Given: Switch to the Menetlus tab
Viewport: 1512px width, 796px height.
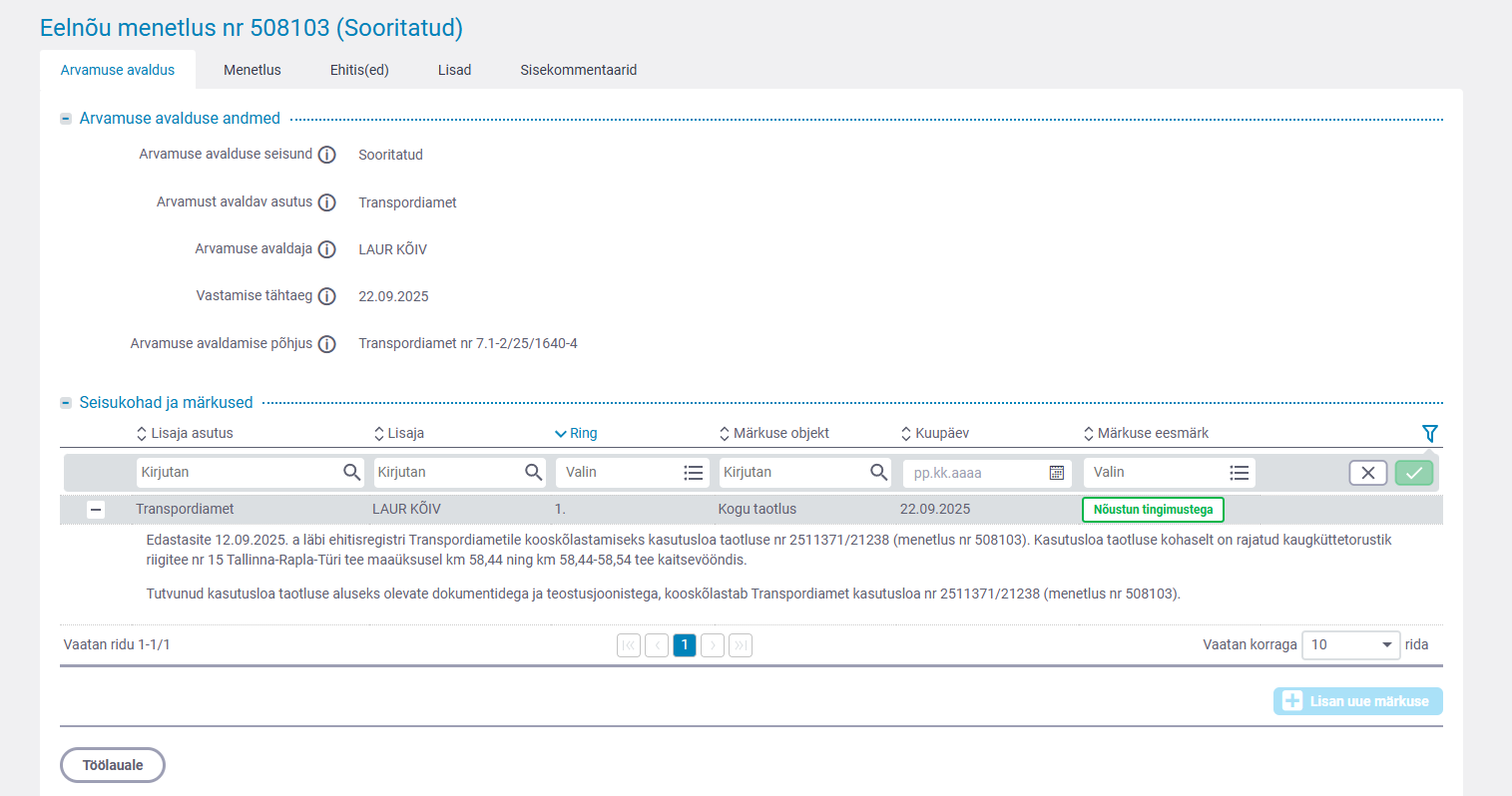Looking at the screenshot, I should coord(252,70).
